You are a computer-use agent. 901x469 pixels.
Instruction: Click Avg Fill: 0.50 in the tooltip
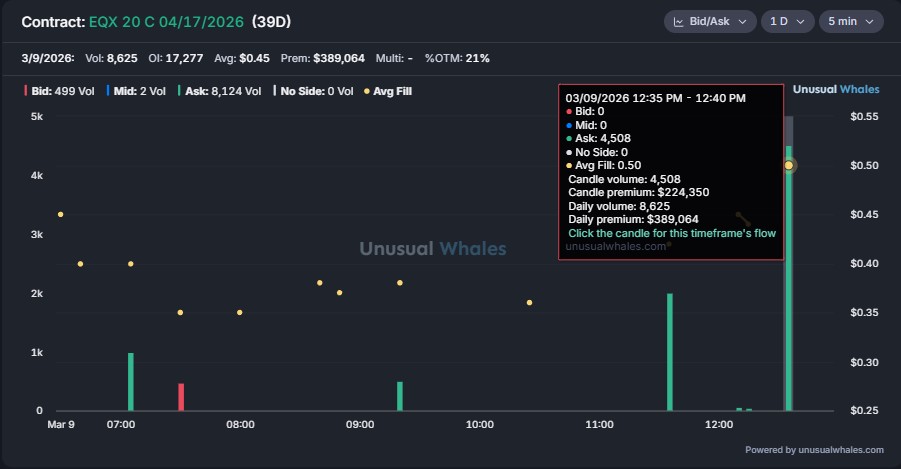603,166
